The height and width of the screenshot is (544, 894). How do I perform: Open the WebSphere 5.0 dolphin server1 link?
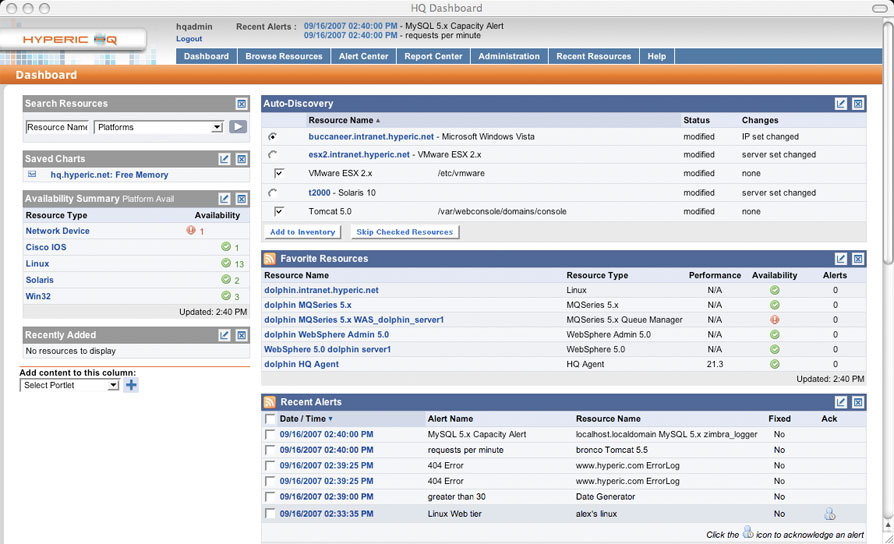pyautogui.click(x=327, y=350)
